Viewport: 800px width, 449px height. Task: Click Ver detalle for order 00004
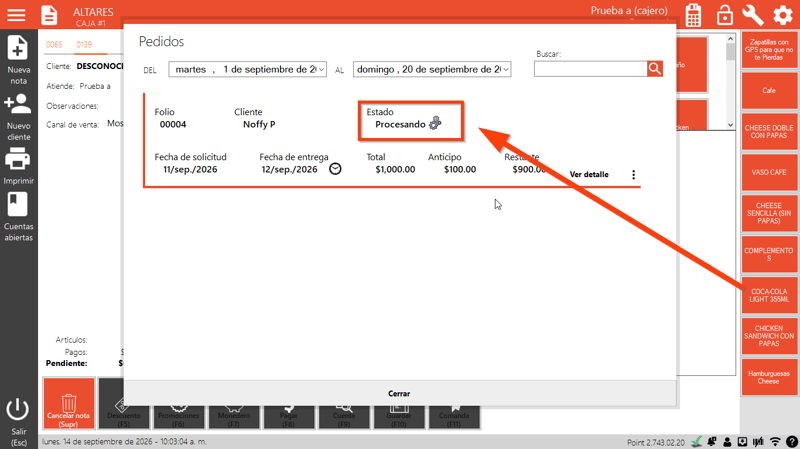(x=589, y=174)
